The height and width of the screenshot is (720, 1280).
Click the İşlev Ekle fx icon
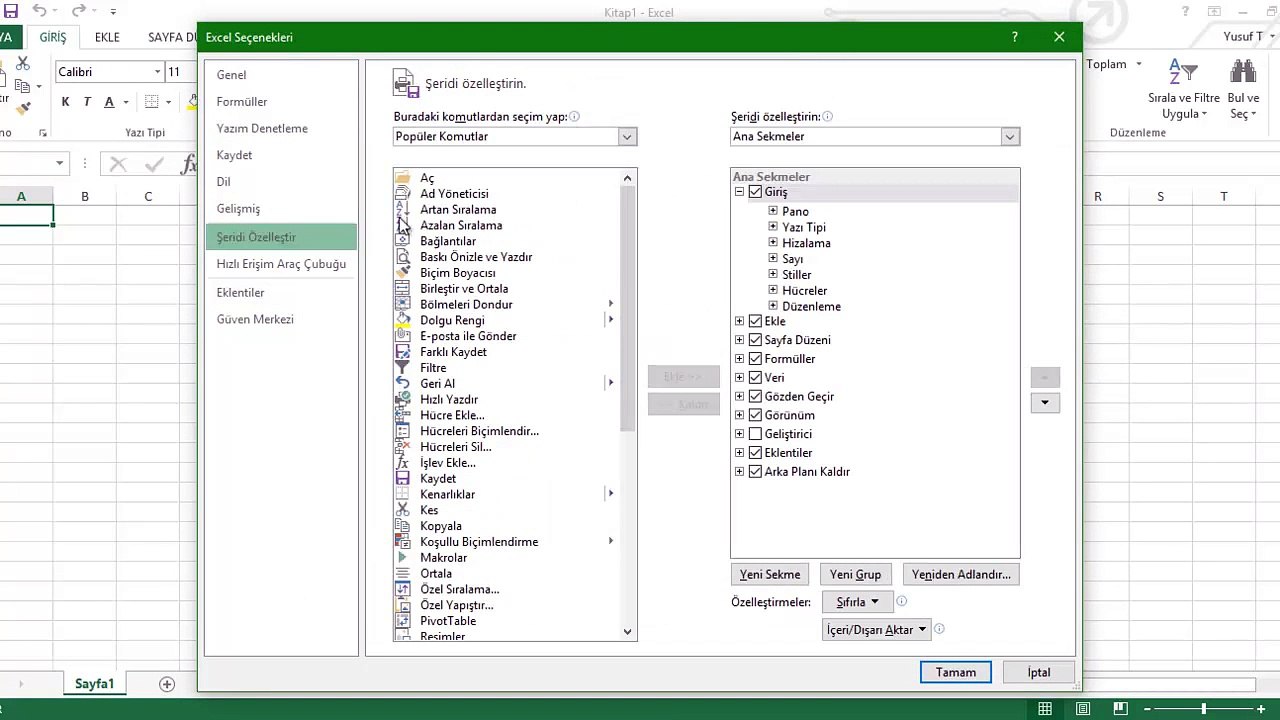(403, 463)
